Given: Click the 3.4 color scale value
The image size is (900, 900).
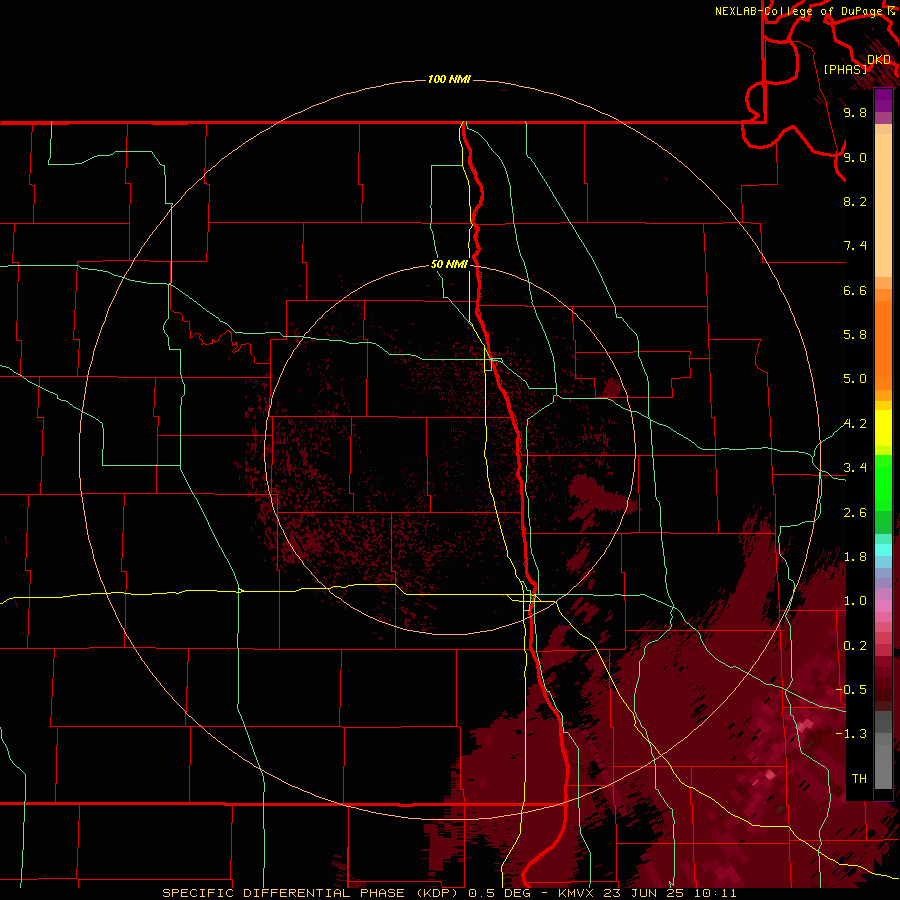Looking at the screenshot, I should click(x=855, y=468).
